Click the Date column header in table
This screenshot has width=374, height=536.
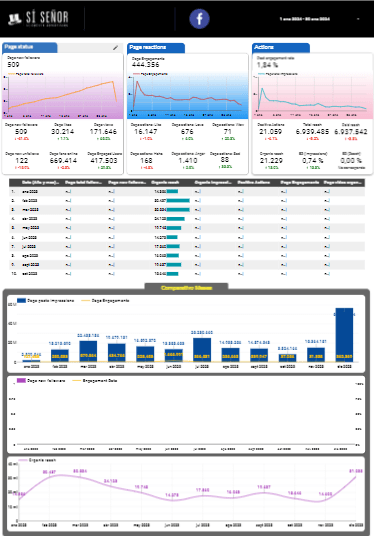40,183
